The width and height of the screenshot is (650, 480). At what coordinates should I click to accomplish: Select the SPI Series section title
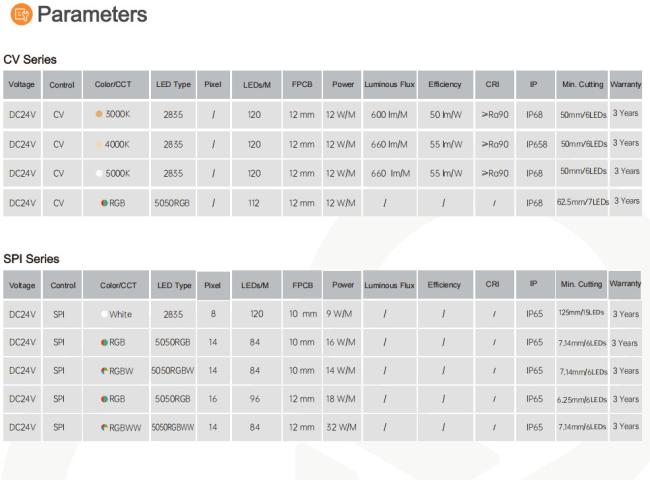[x=31, y=259]
